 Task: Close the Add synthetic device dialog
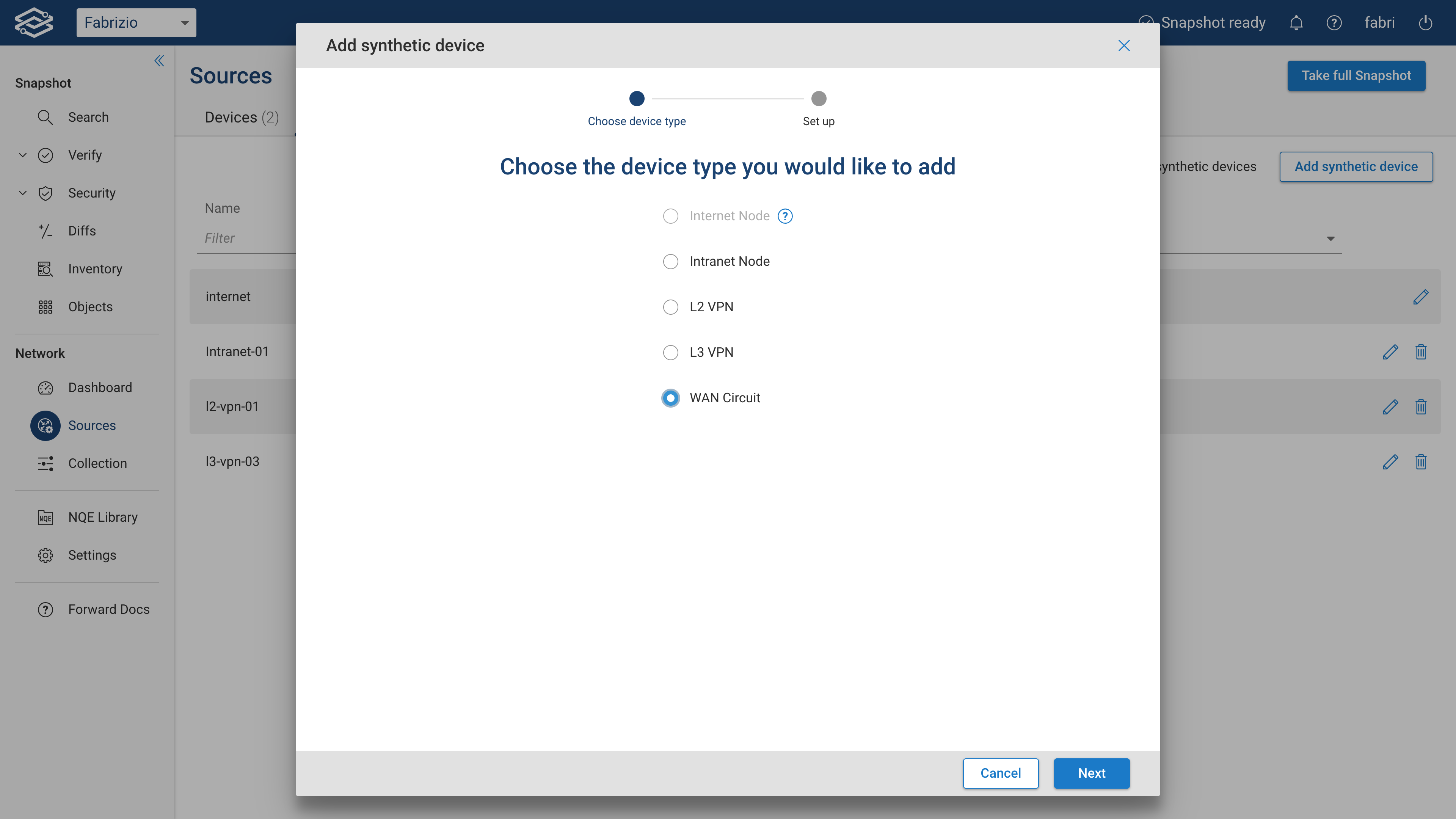1123,46
